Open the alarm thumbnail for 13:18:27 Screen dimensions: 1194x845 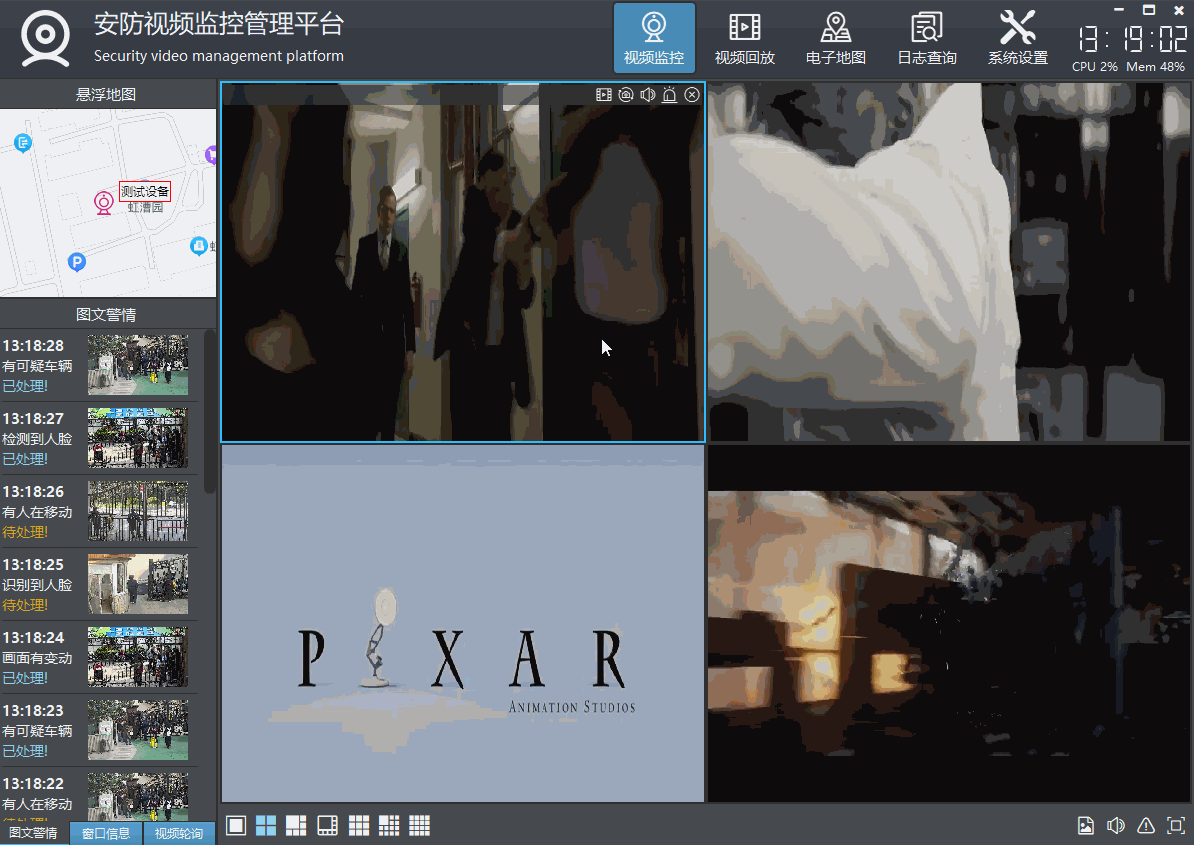coord(138,438)
